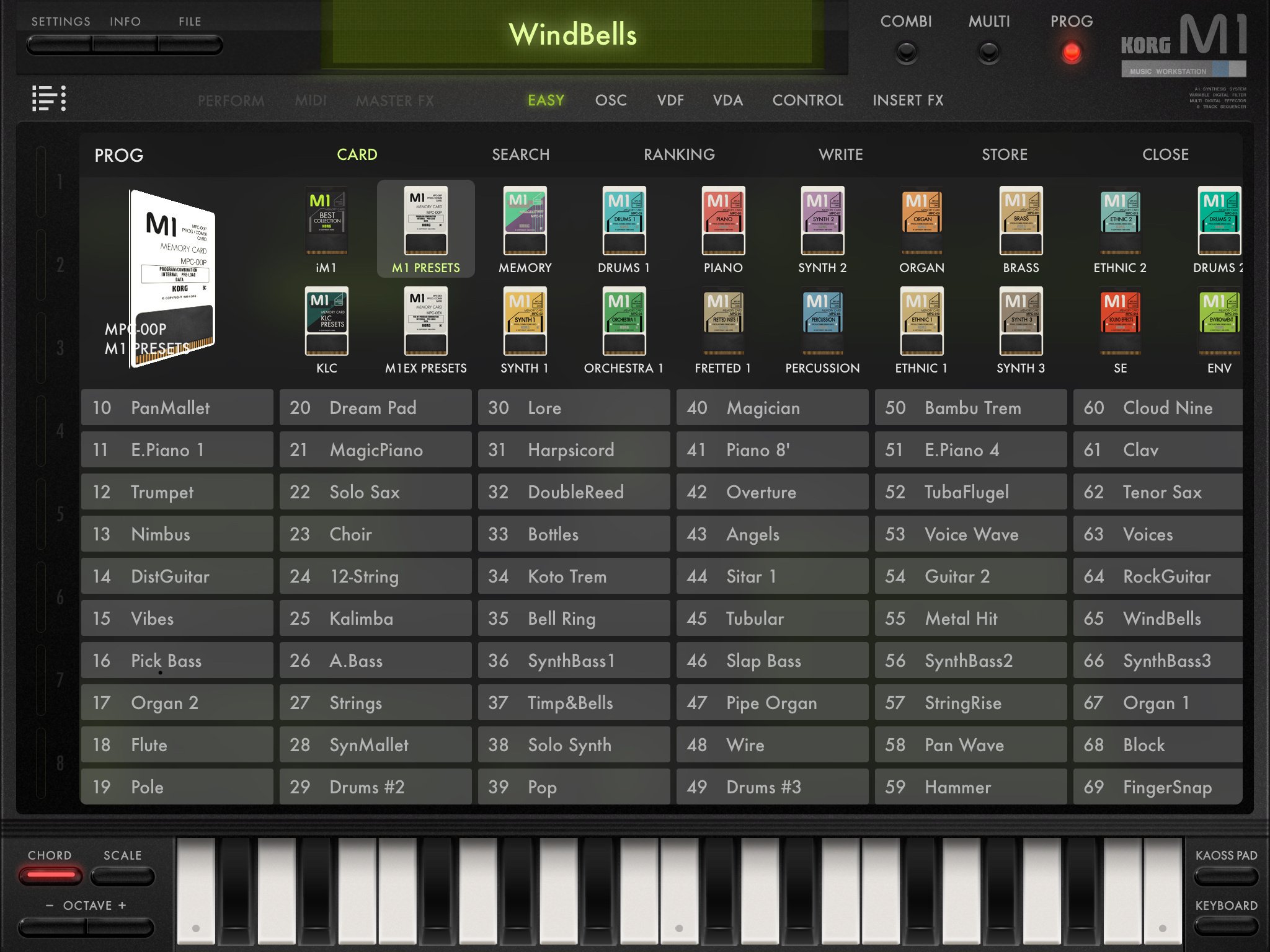Image resolution: width=1270 pixels, height=952 pixels.
Task: Open the FILE button
Action: [x=190, y=45]
